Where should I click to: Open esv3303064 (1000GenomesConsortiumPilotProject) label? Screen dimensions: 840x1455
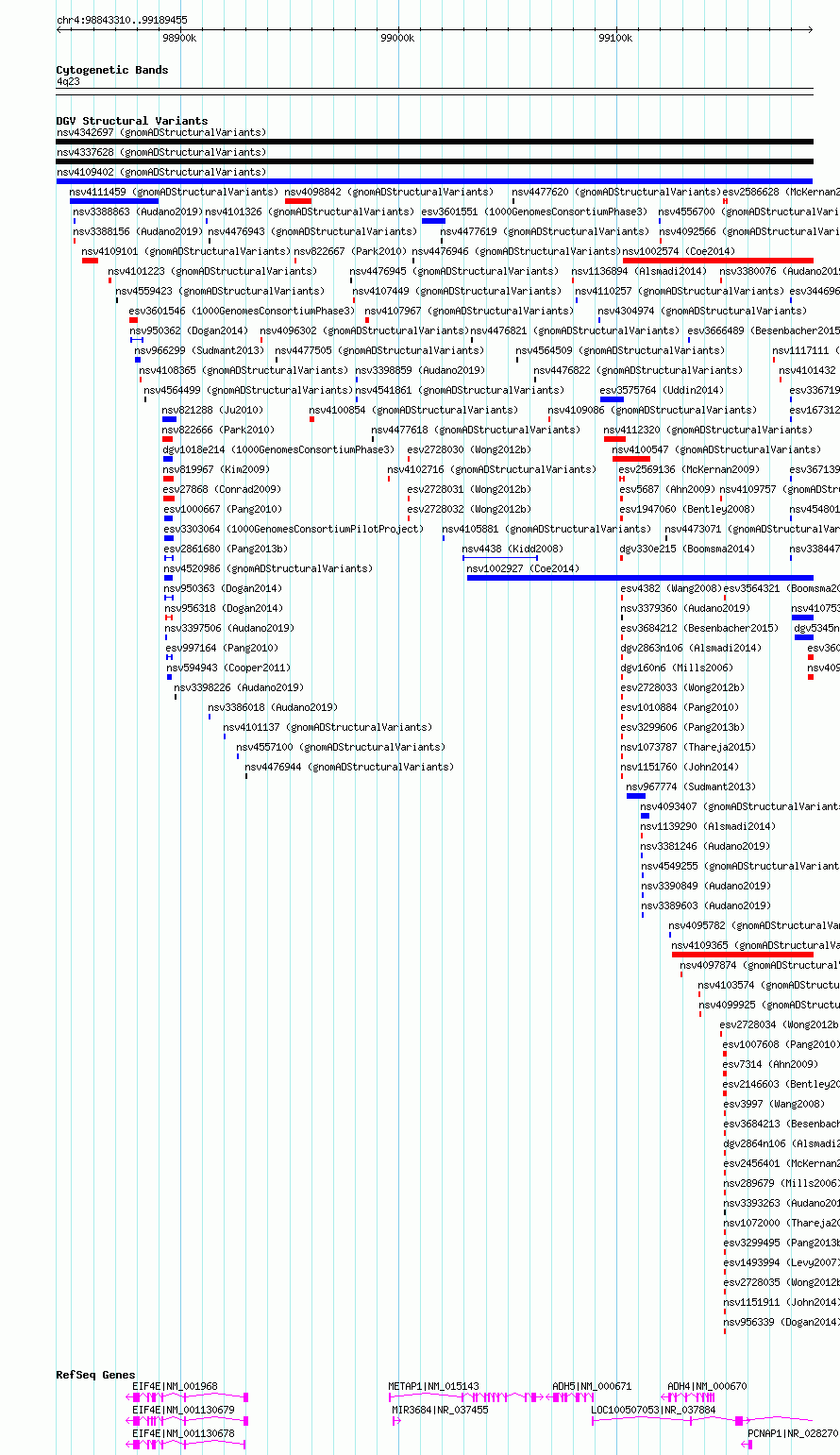[294, 529]
